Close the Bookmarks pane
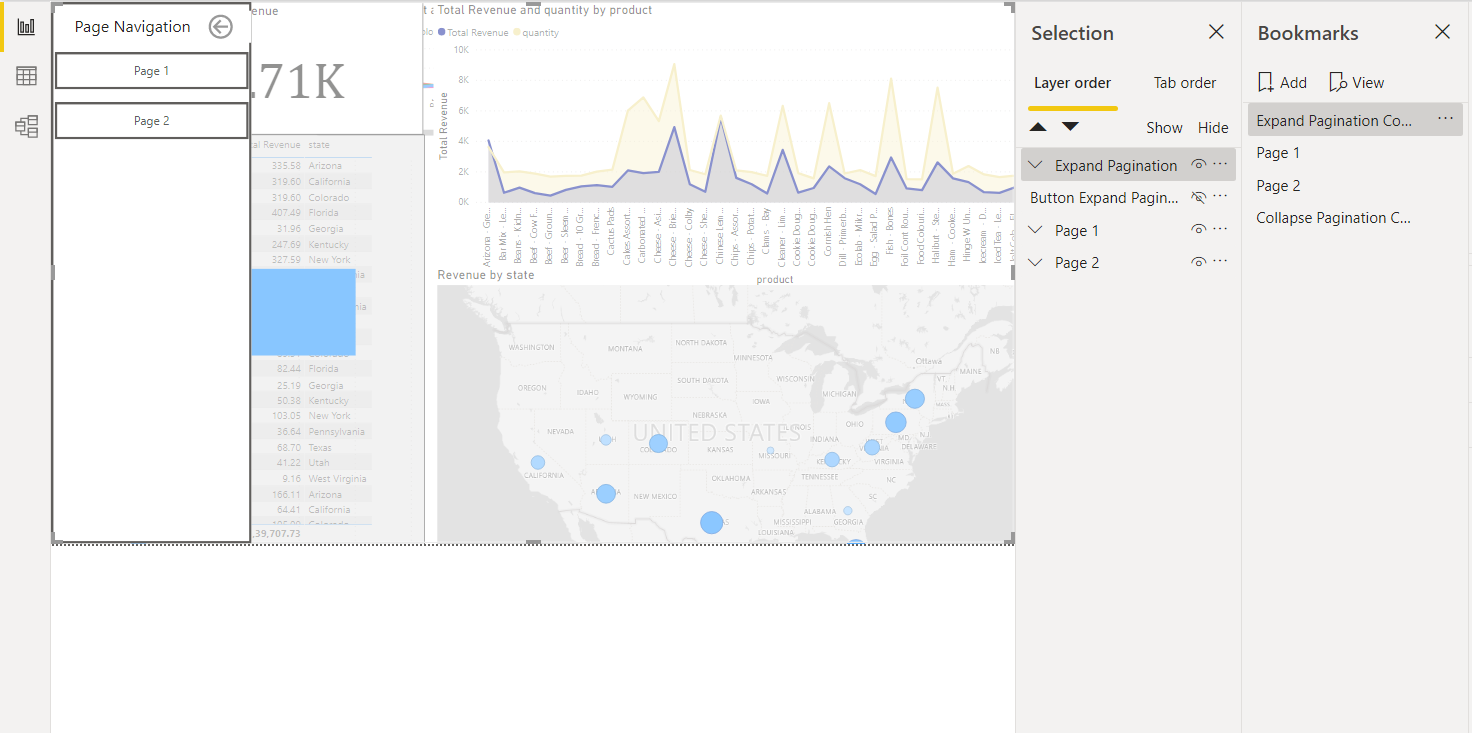 point(1442,32)
